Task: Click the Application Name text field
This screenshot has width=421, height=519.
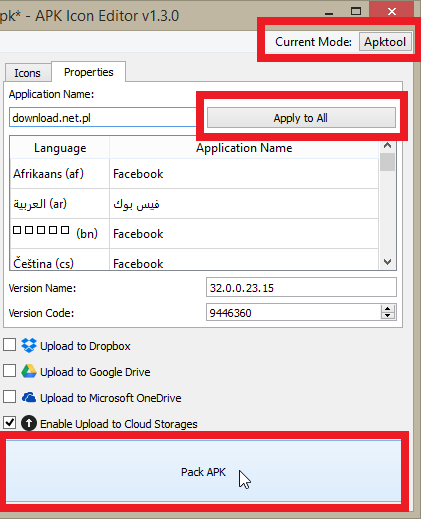Action: [103, 118]
